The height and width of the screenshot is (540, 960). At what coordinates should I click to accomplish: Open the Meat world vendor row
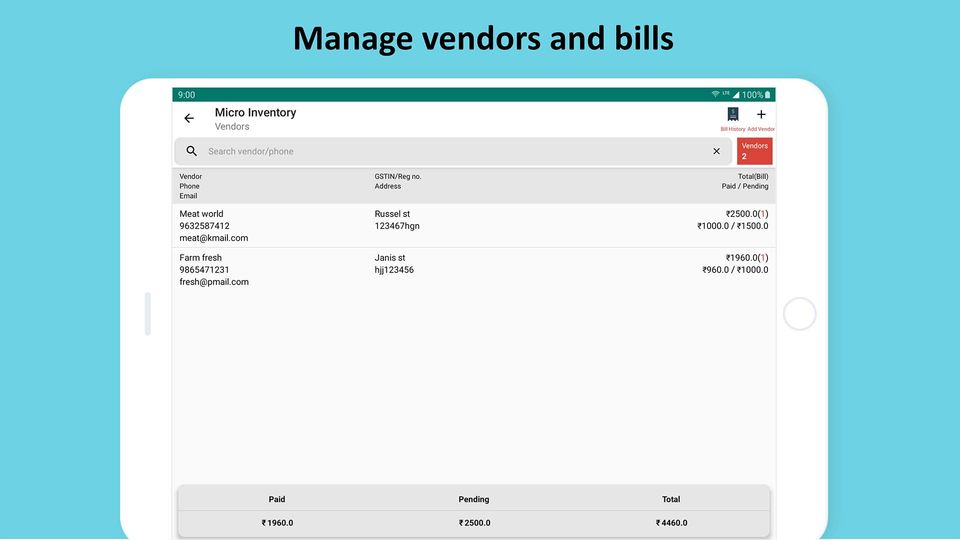(x=473, y=225)
